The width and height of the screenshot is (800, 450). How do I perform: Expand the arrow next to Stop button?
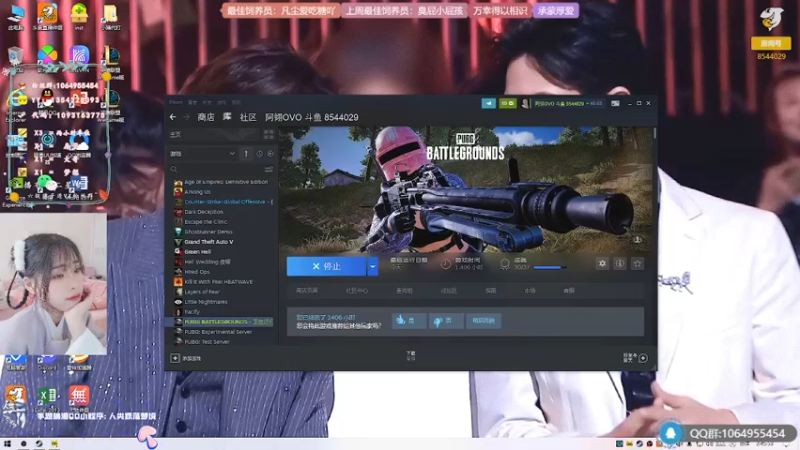pos(372,266)
